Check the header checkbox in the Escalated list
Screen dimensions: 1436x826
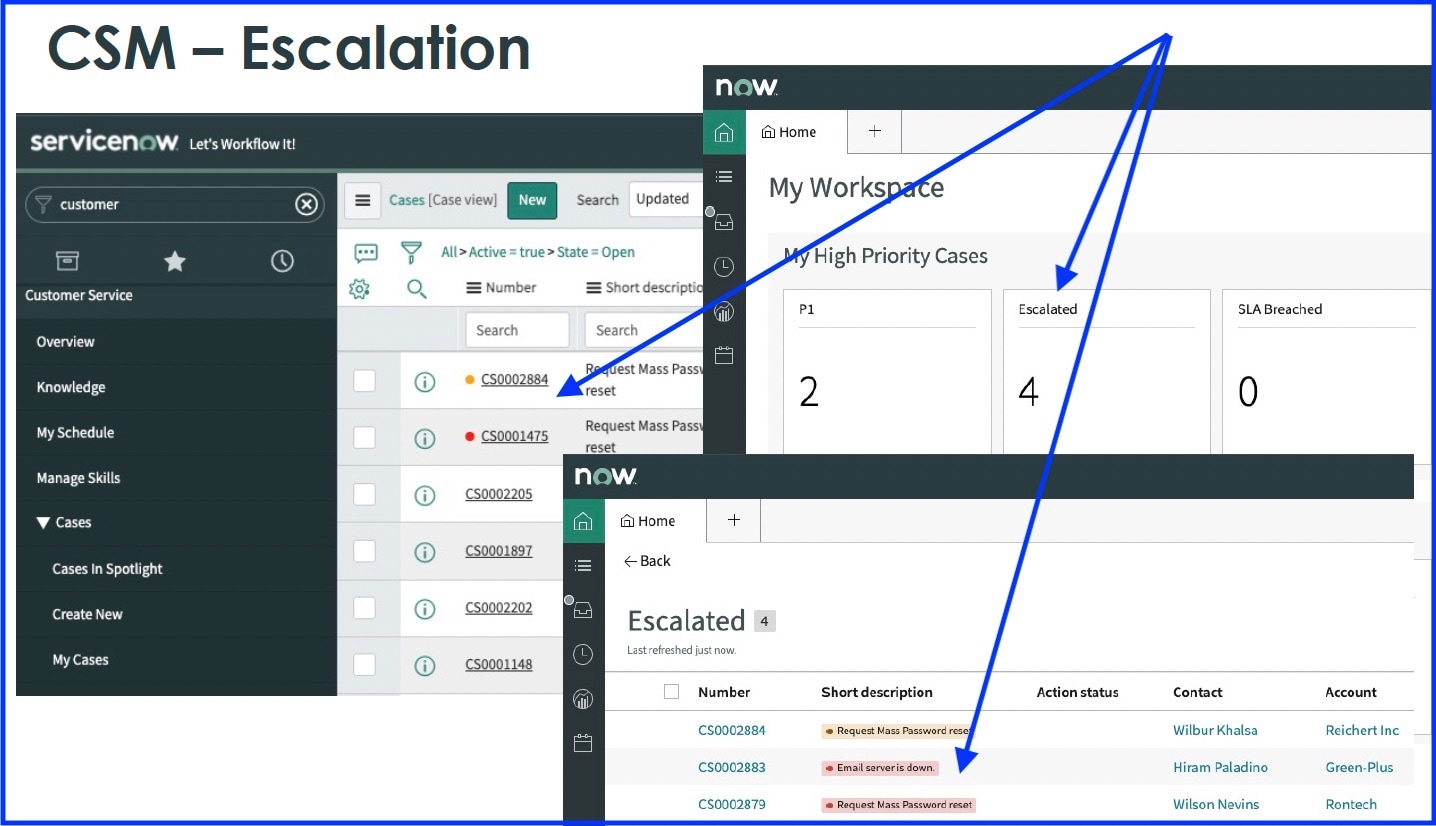pos(671,691)
